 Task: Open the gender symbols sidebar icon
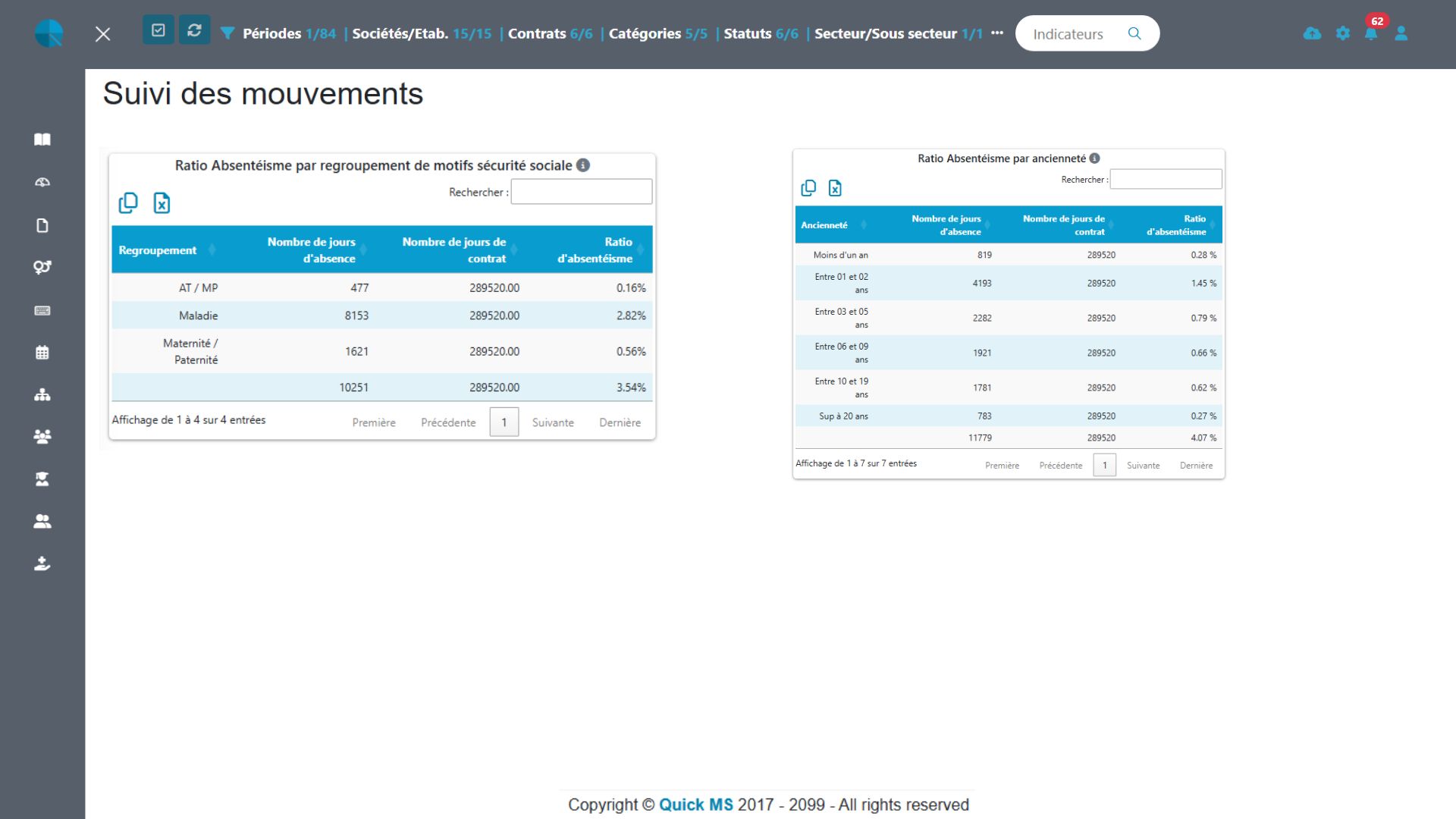tap(42, 267)
